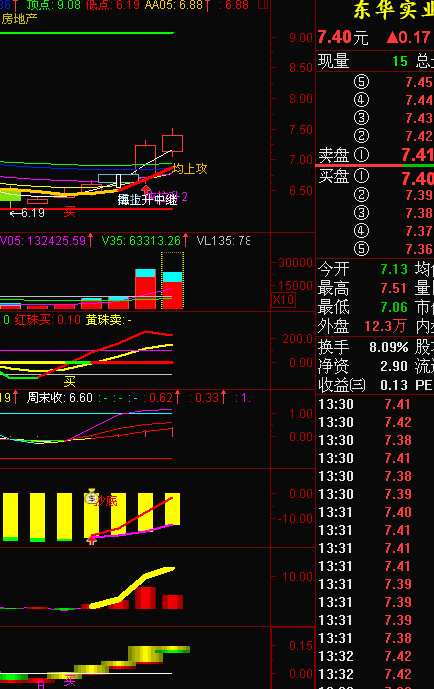Click the dotted-outlined latest volume bar
The height and width of the screenshot is (689, 434).
[x=172, y=280]
